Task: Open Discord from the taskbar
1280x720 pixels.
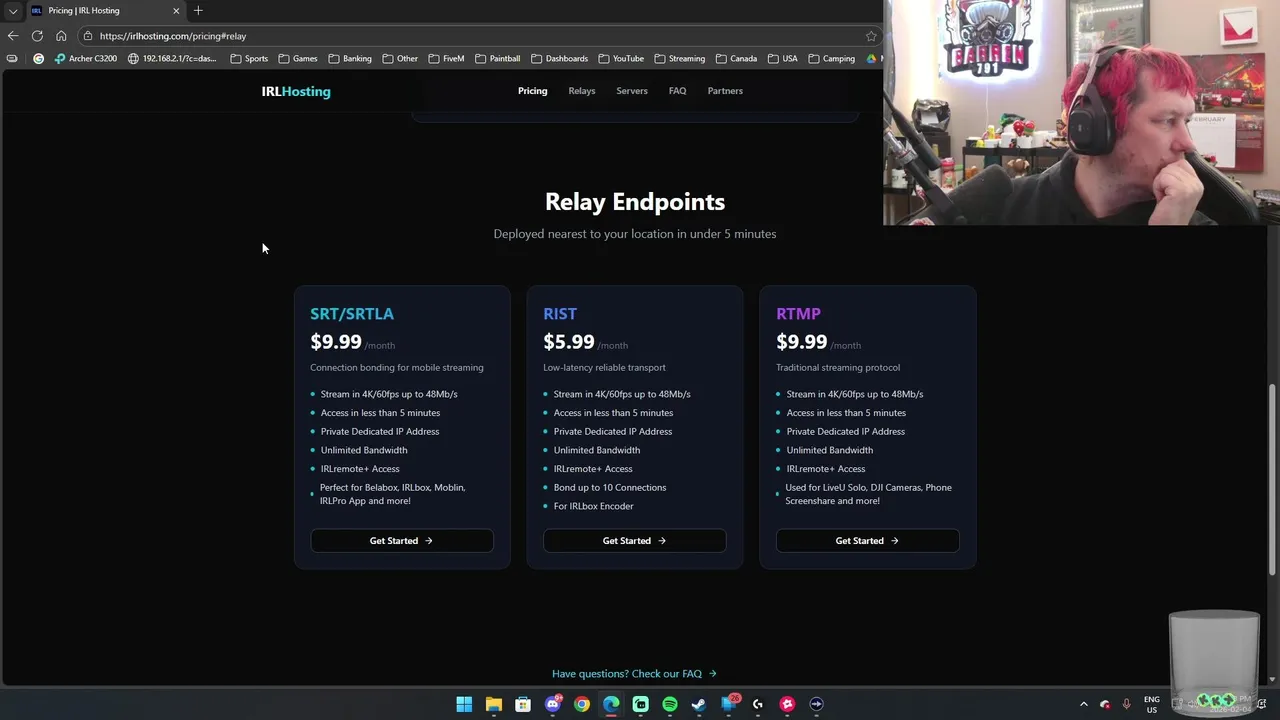Action: pyautogui.click(x=553, y=704)
